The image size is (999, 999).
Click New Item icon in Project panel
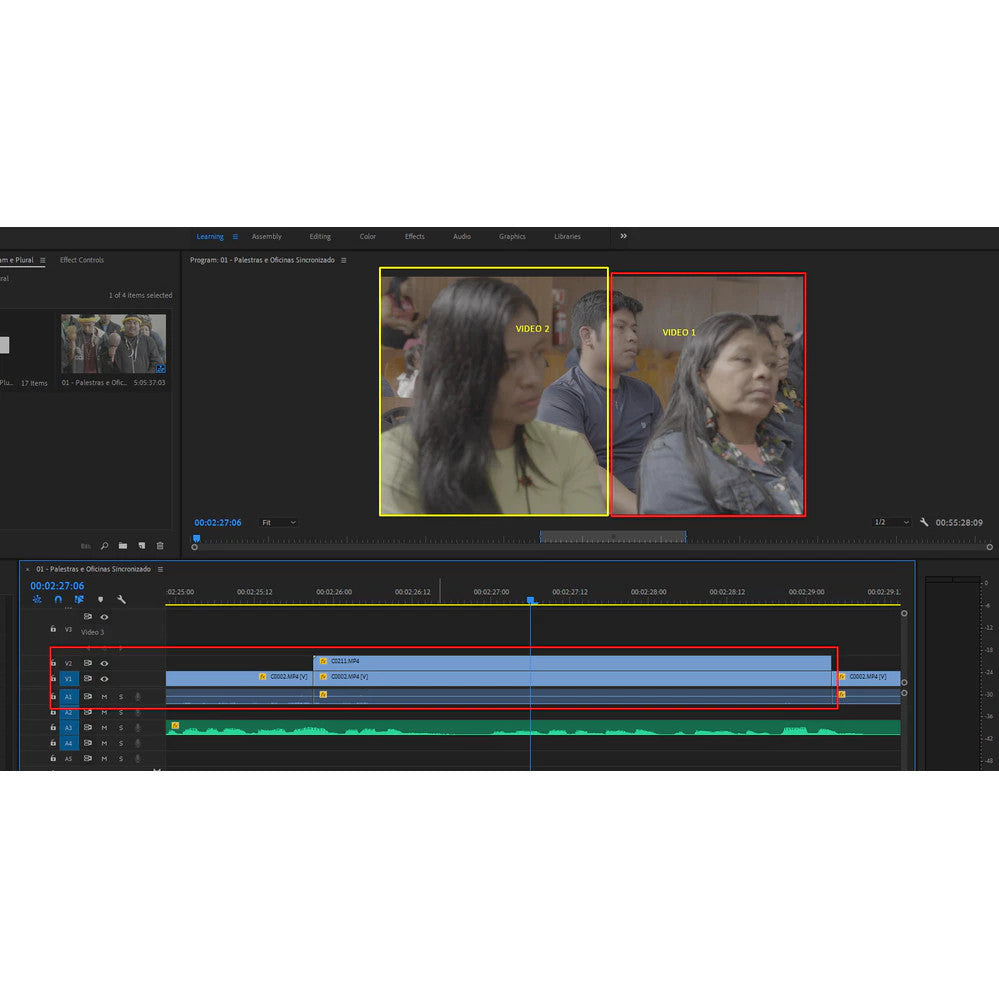141,546
